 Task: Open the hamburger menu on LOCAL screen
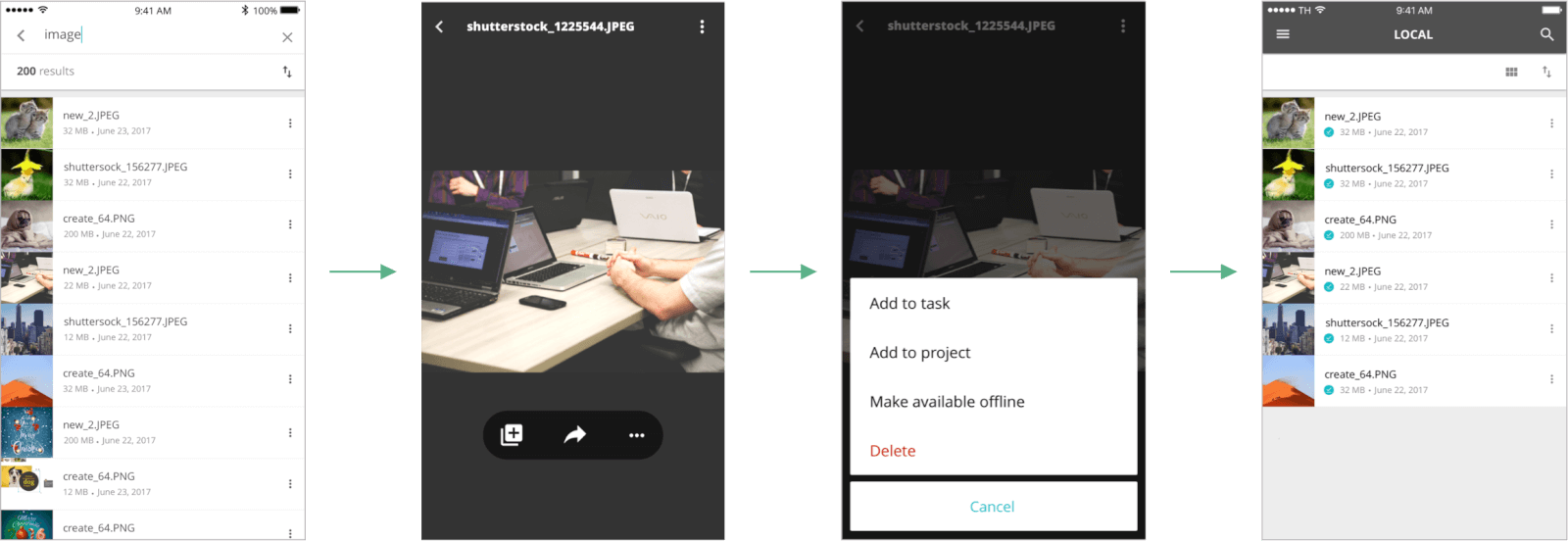pyautogui.click(x=1283, y=34)
